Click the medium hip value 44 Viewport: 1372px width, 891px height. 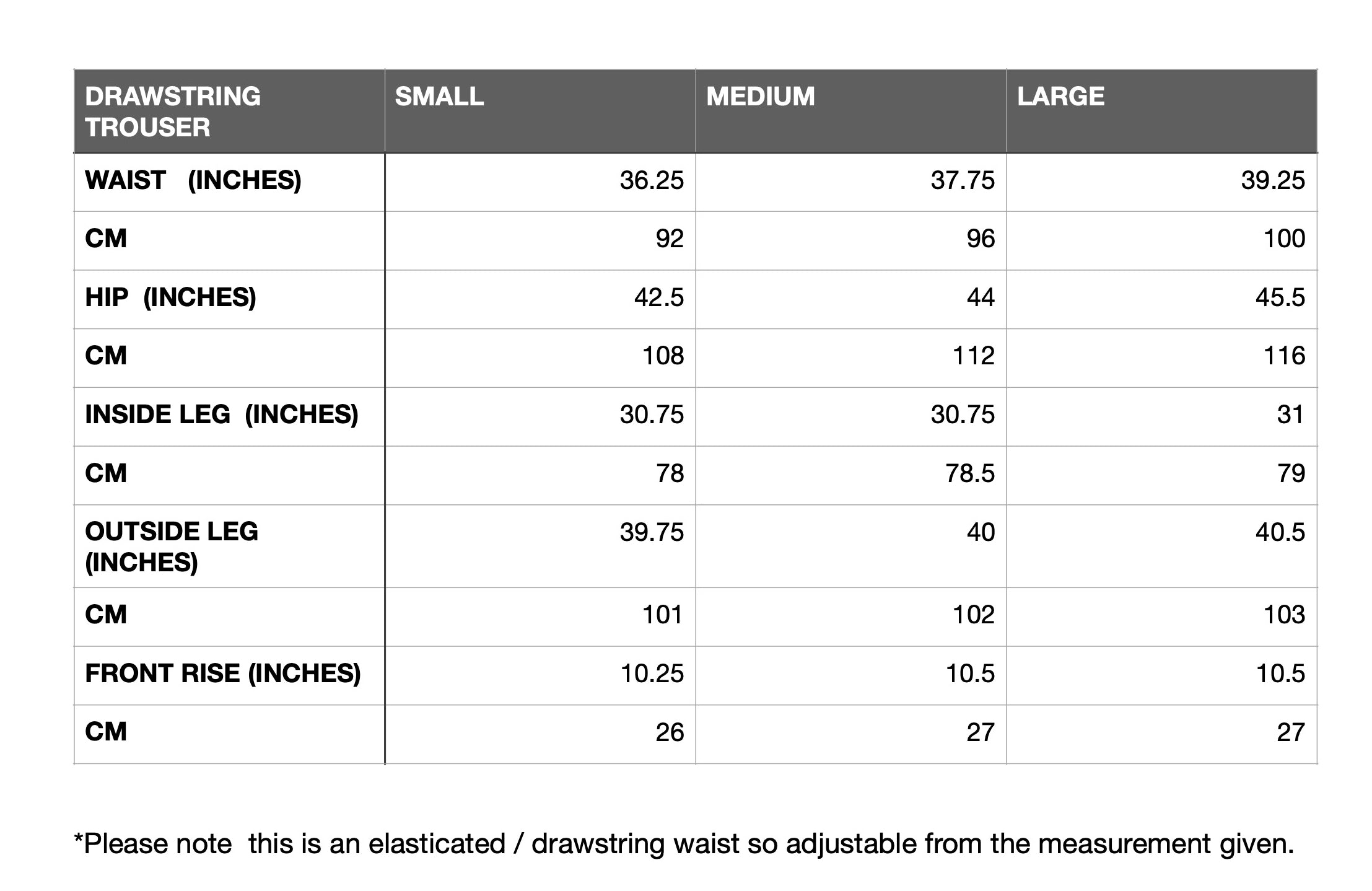(981, 297)
